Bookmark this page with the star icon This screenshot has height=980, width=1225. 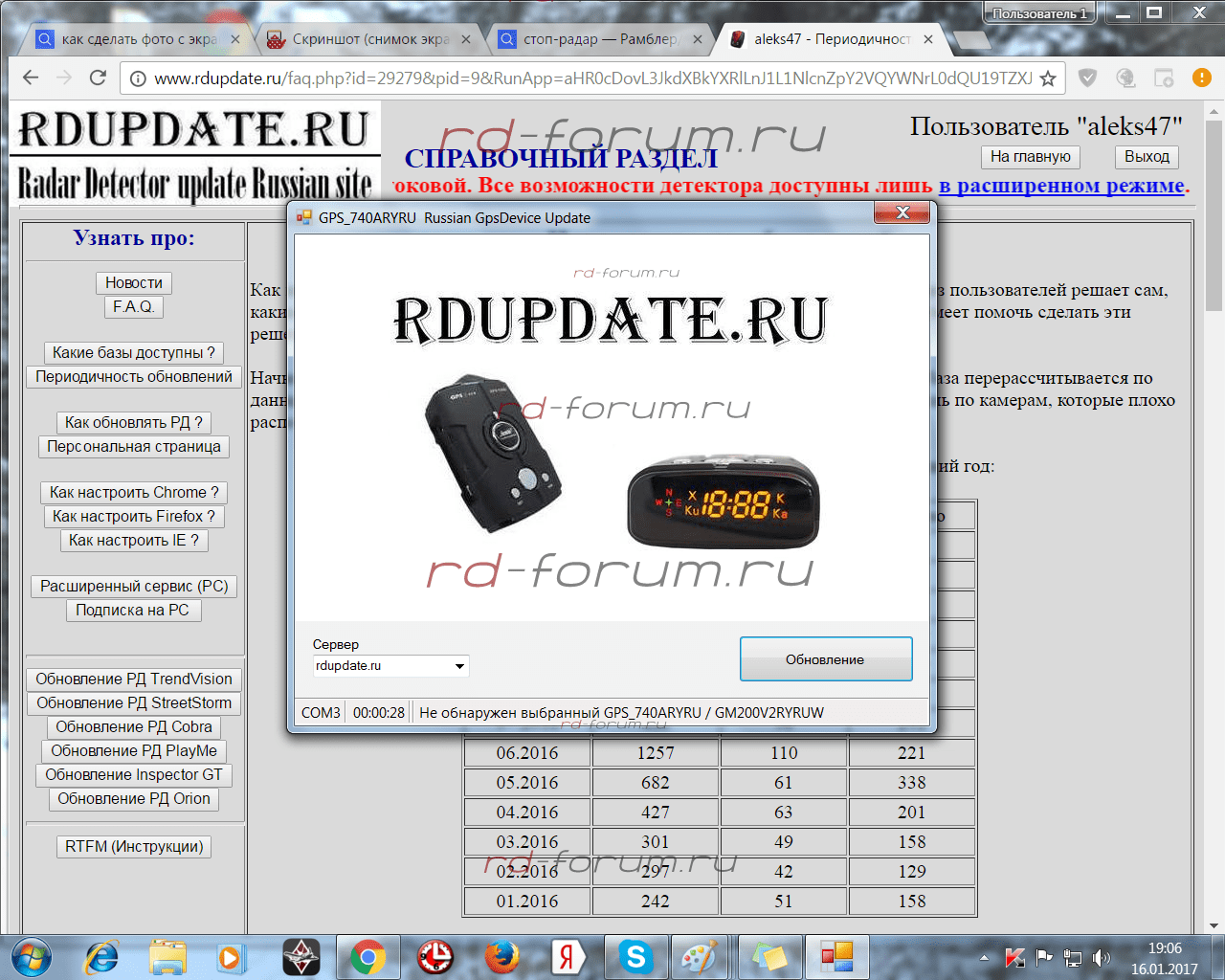(x=1048, y=78)
